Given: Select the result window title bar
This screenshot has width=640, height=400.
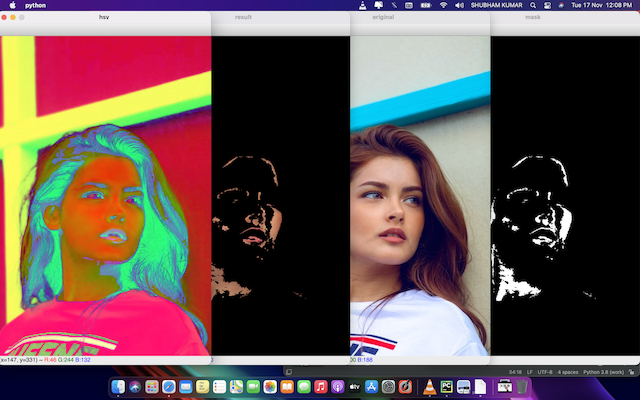Looking at the screenshot, I should click(243, 18).
